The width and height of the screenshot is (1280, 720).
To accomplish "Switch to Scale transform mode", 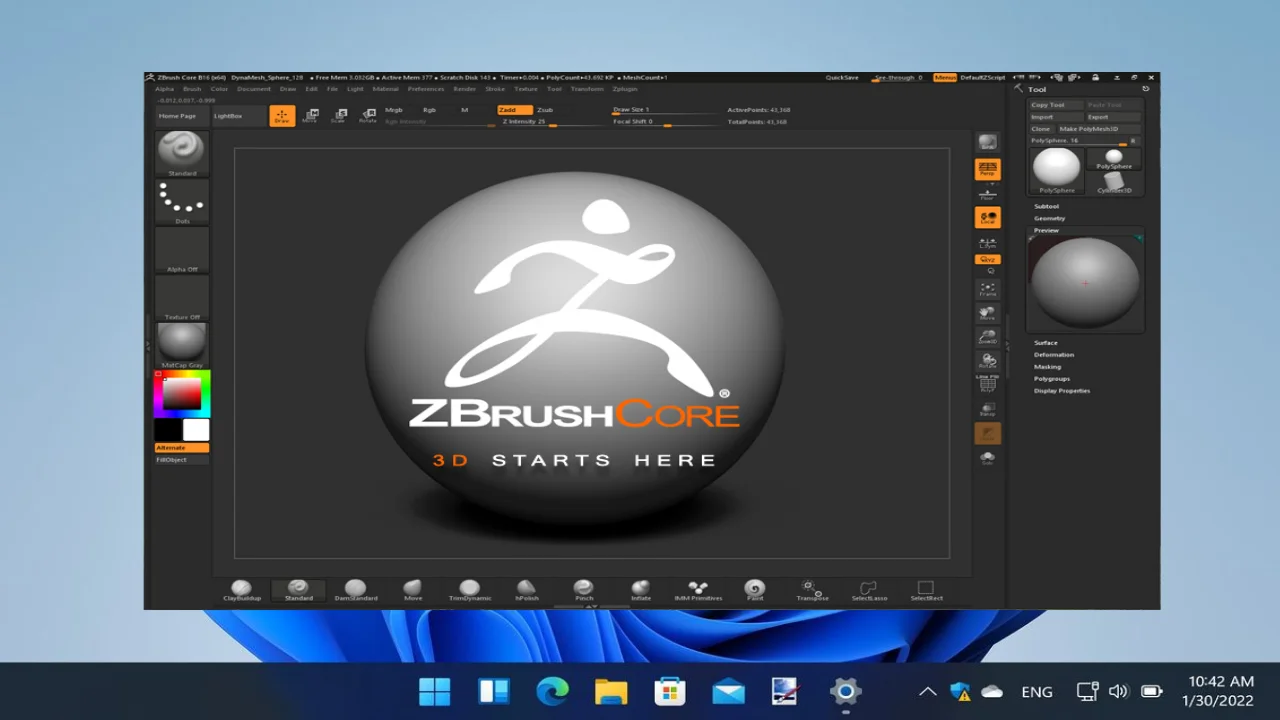I will pyautogui.click(x=339, y=116).
